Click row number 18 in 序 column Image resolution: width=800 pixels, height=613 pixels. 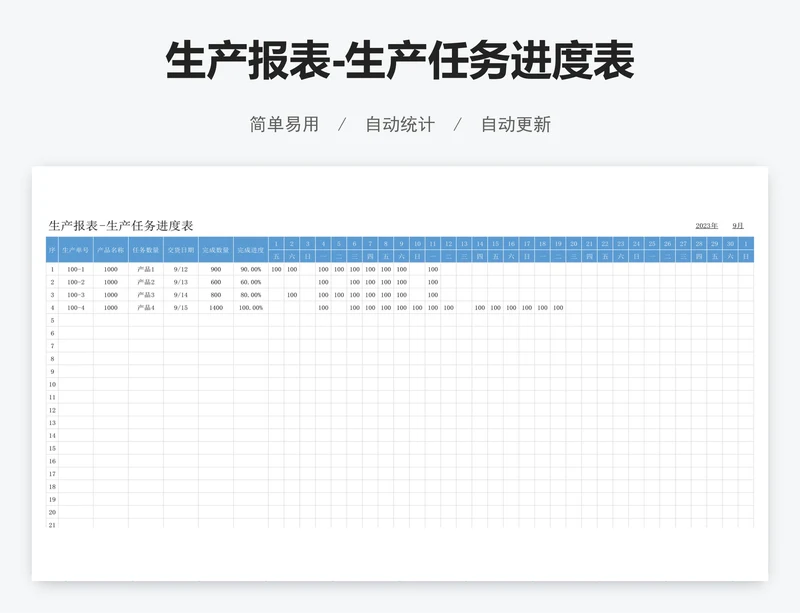[52, 486]
